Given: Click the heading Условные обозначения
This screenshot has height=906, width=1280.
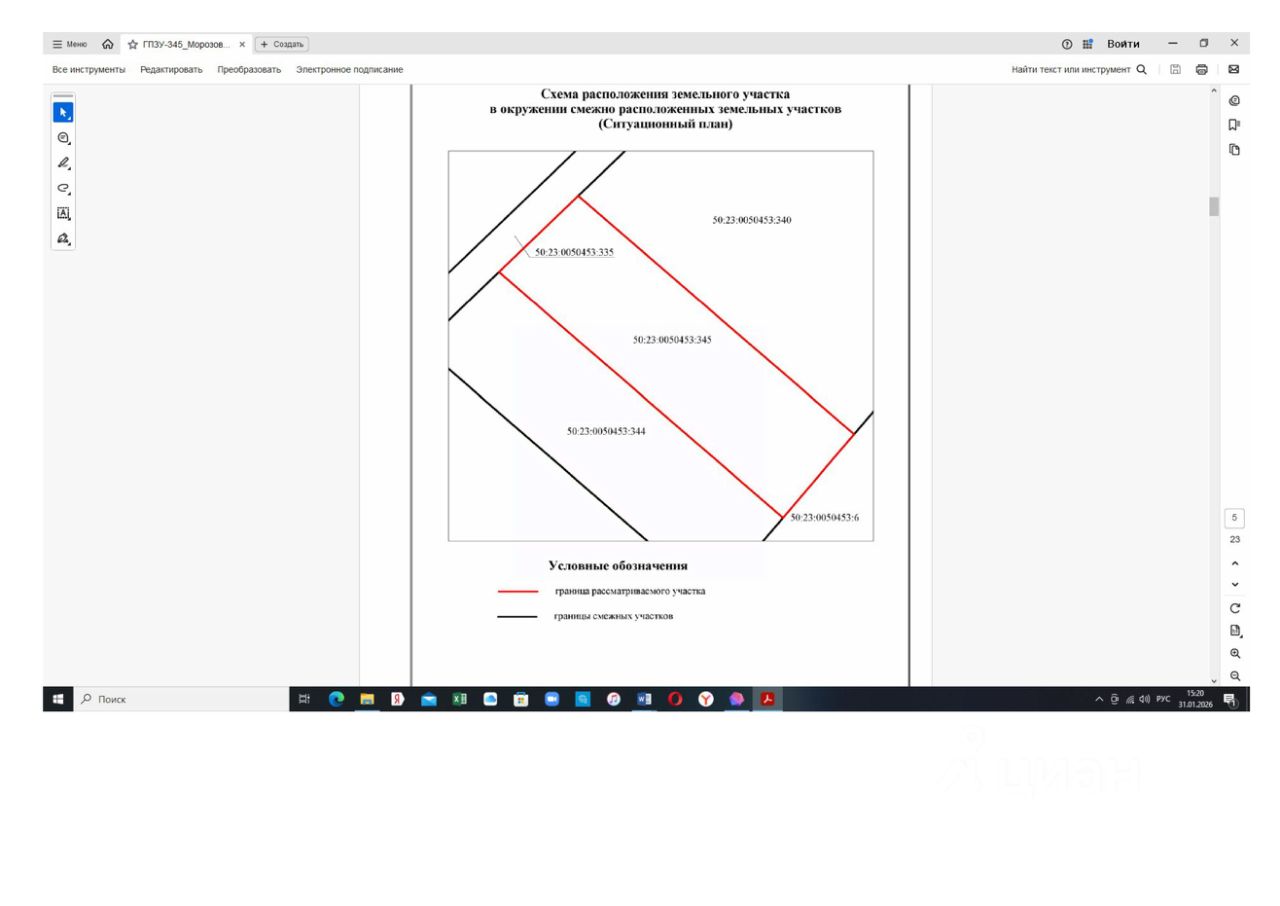Looking at the screenshot, I should [x=617, y=567].
